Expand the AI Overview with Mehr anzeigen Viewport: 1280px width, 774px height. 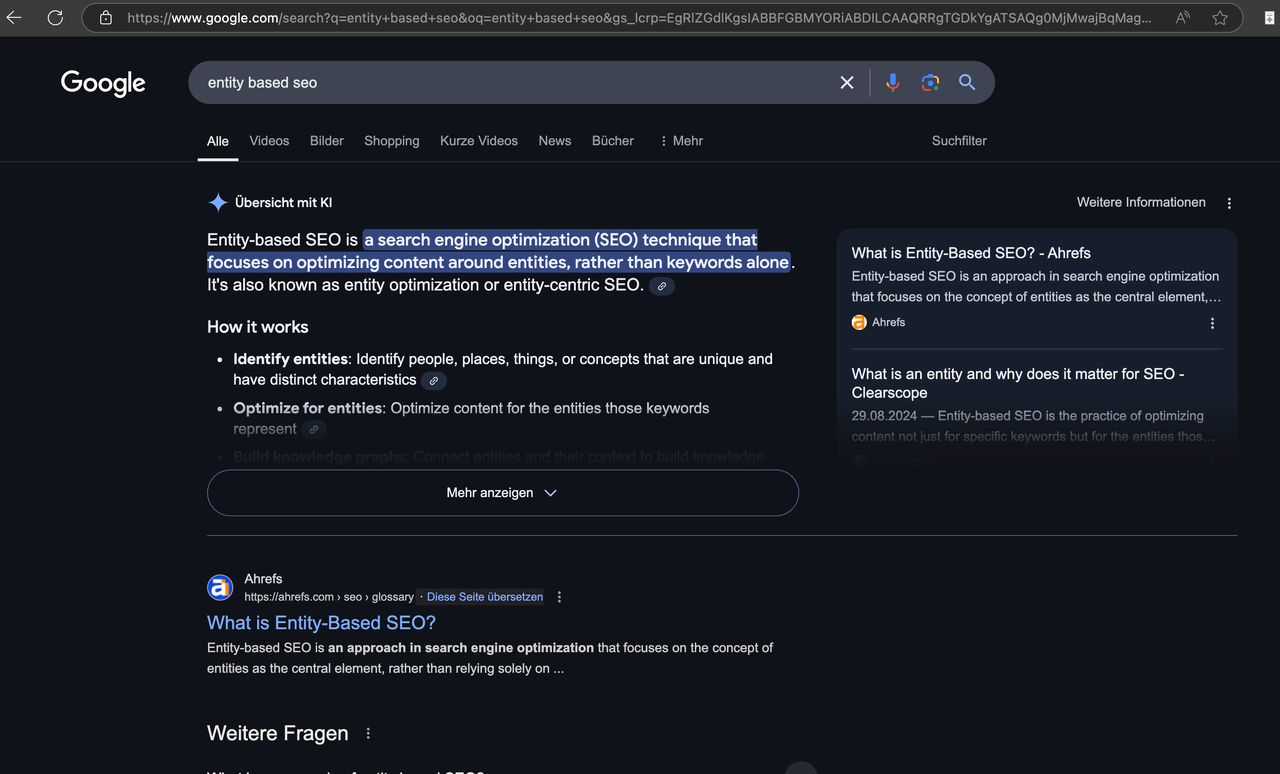pos(502,492)
